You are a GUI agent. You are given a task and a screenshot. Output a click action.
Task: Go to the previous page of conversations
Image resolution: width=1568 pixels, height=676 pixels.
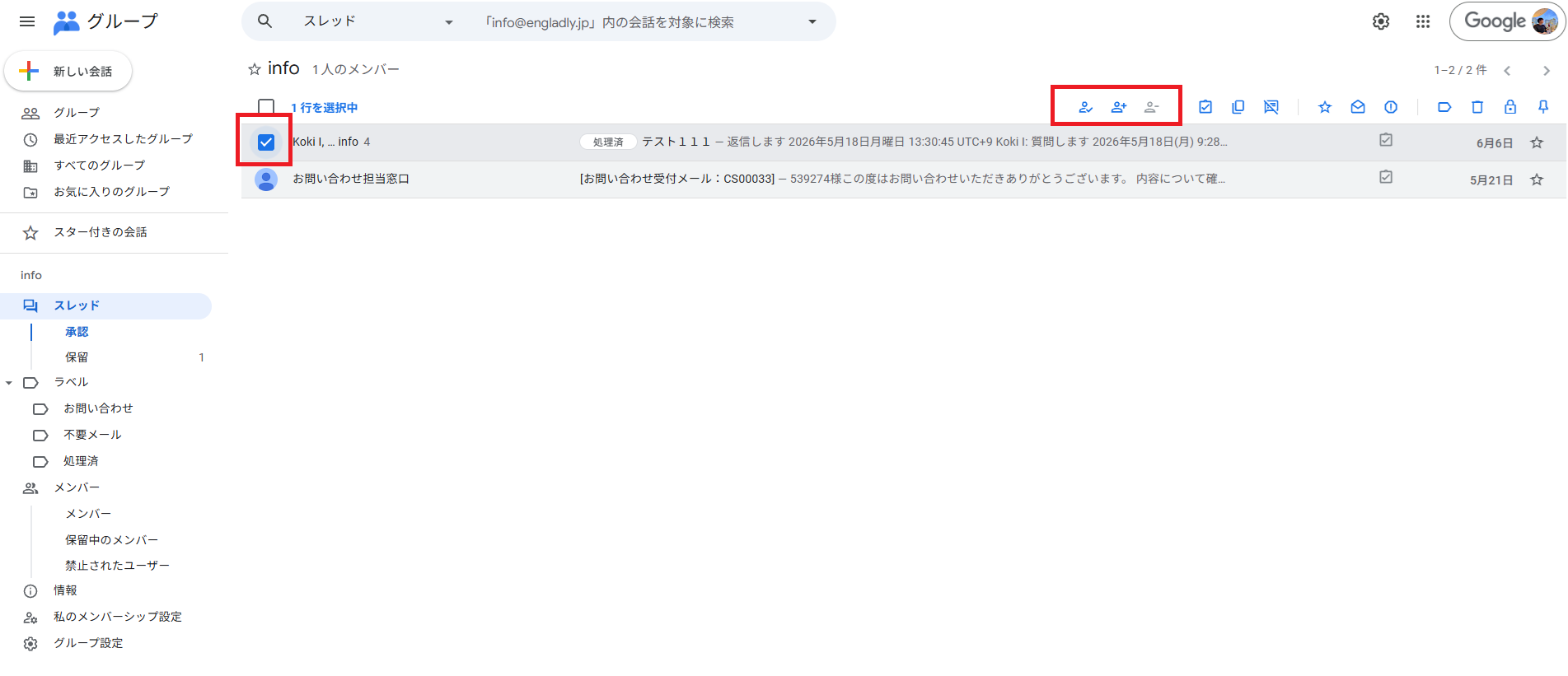[1507, 71]
